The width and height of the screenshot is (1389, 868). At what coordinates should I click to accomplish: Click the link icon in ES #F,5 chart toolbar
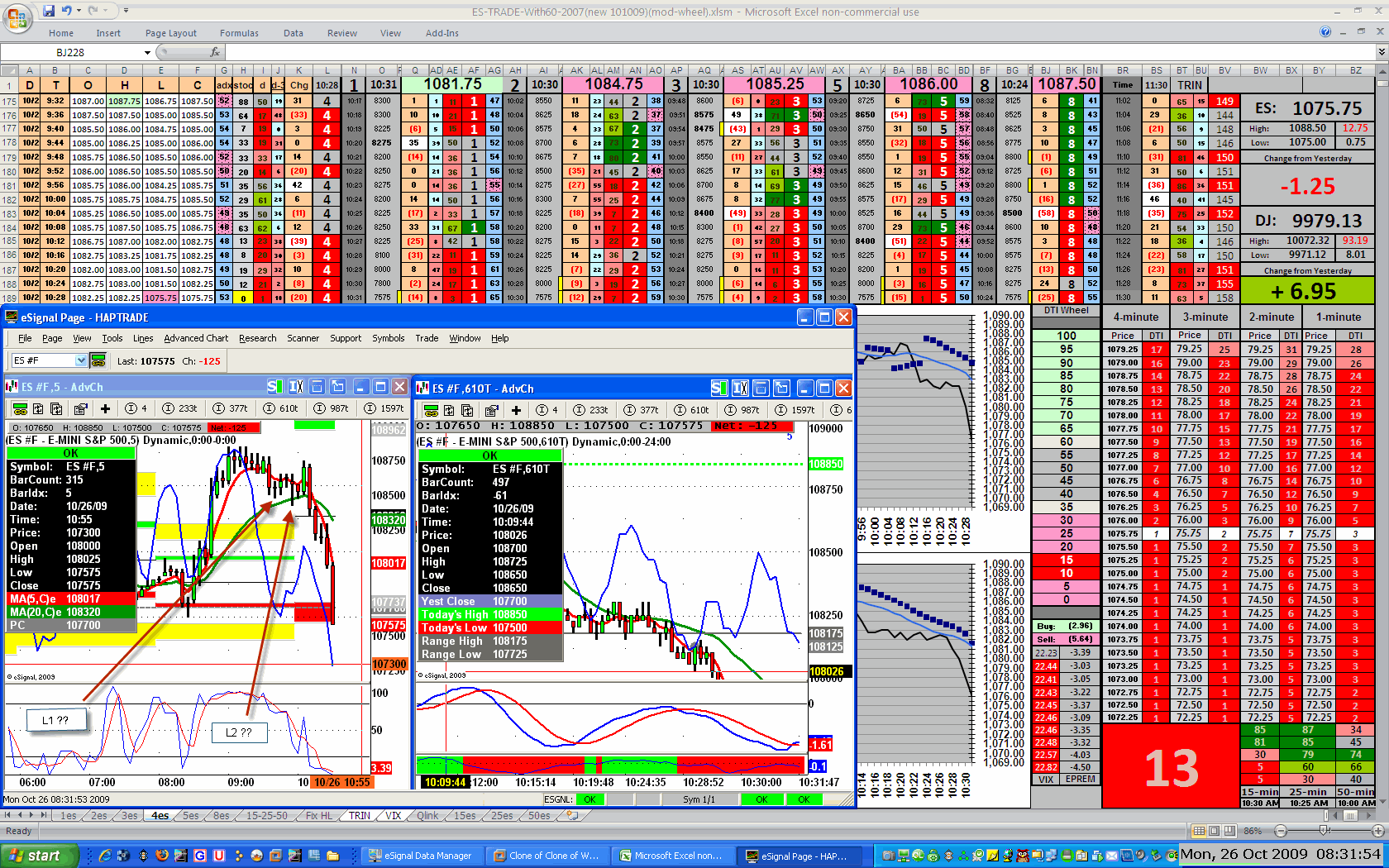coord(20,408)
